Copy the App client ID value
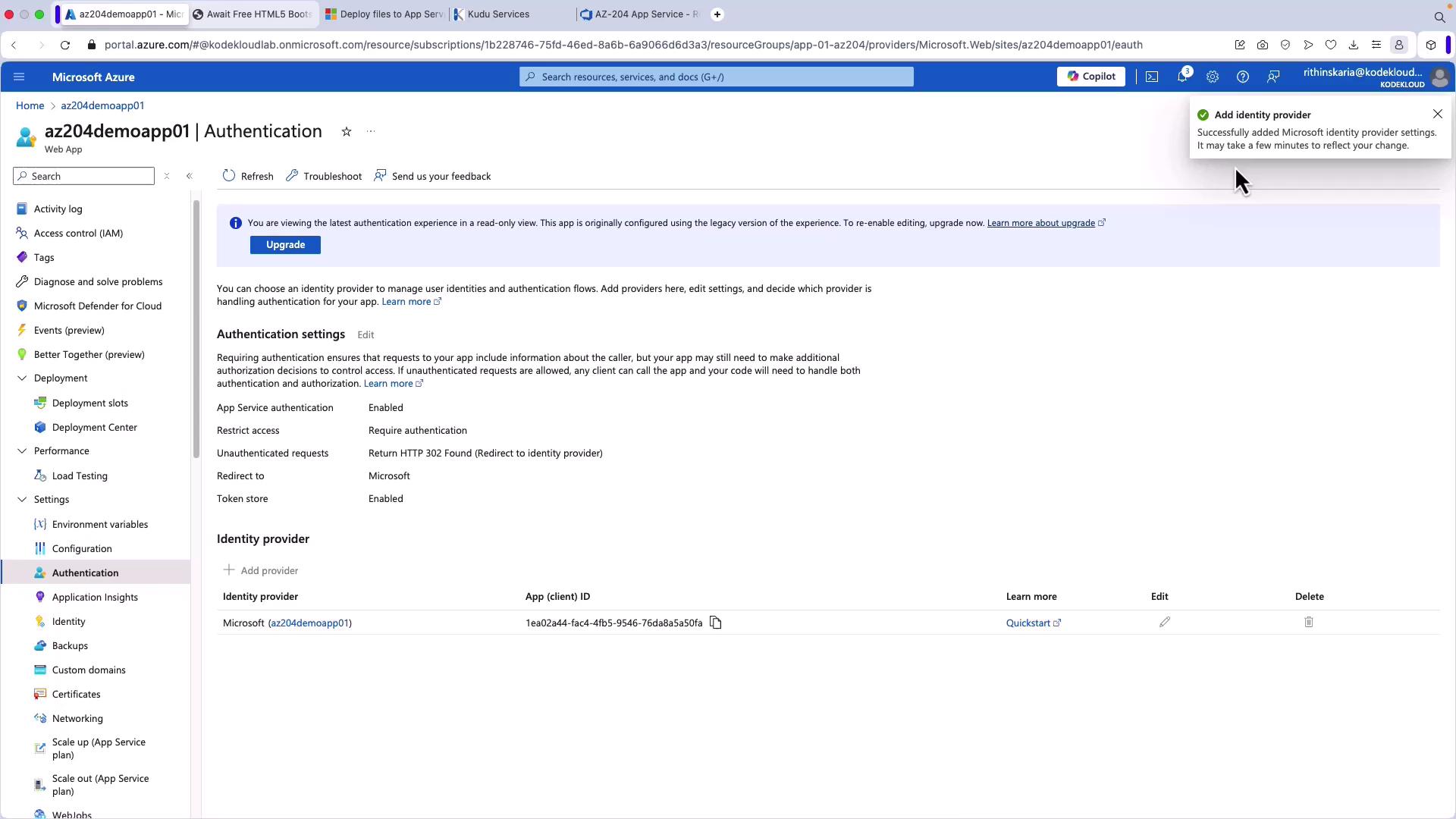Image resolution: width=1456 pixels, height=819 pixels. pyautogui.click(x=715, y=623)
